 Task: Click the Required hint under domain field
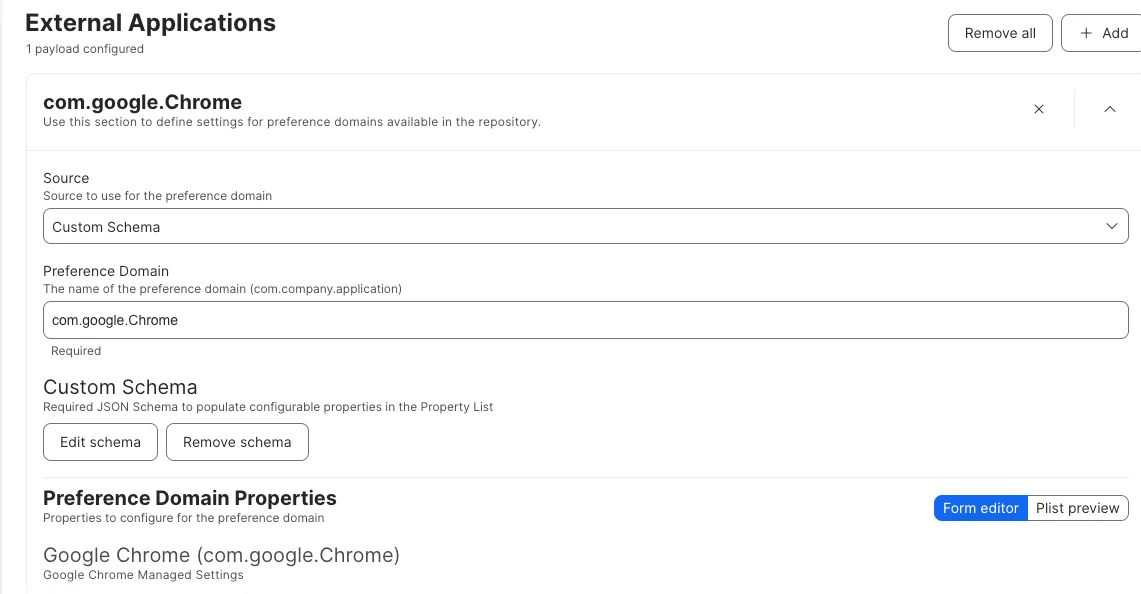point(76,351)
